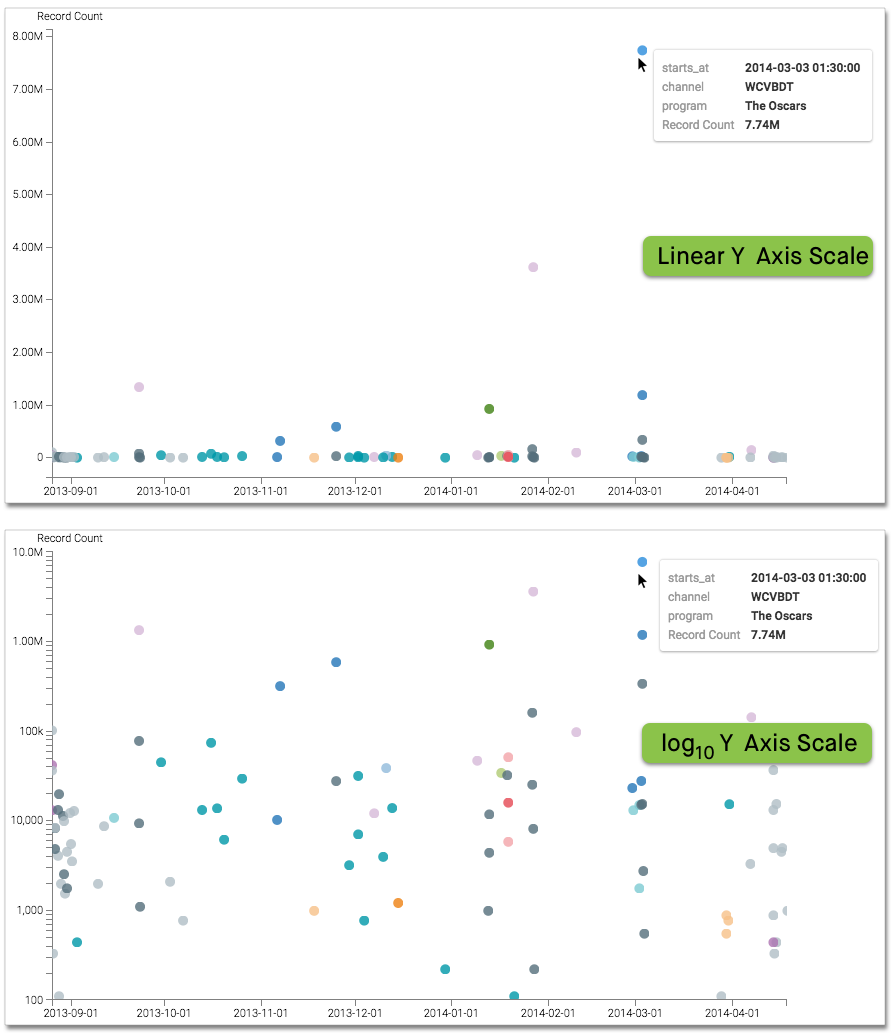Click 2014-01-01 x-axis label in linear chart
Screen dimensions: 891x1035
click(450, 491)
